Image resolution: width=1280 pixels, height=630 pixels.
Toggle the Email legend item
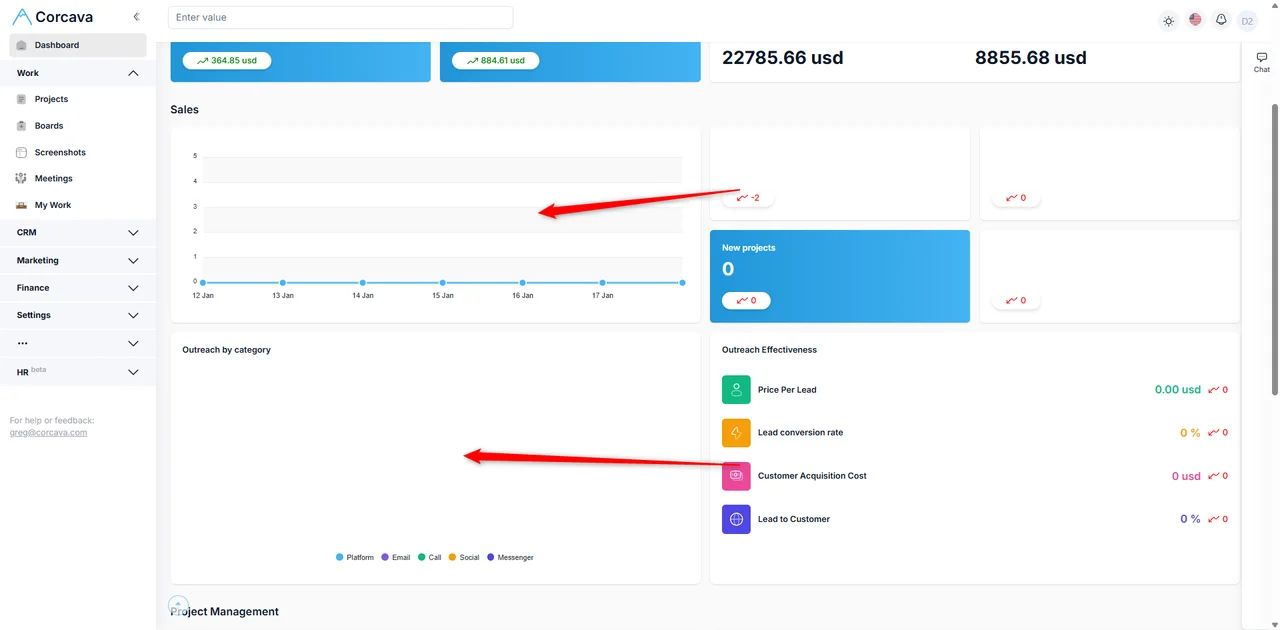[396, 557]
